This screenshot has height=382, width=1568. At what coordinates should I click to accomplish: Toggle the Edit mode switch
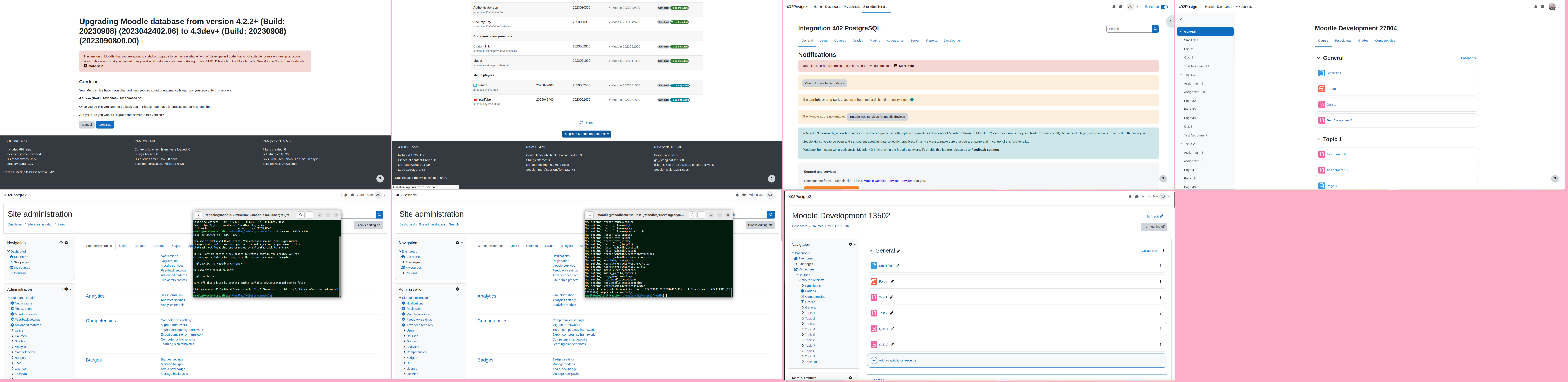point(1164,7)
